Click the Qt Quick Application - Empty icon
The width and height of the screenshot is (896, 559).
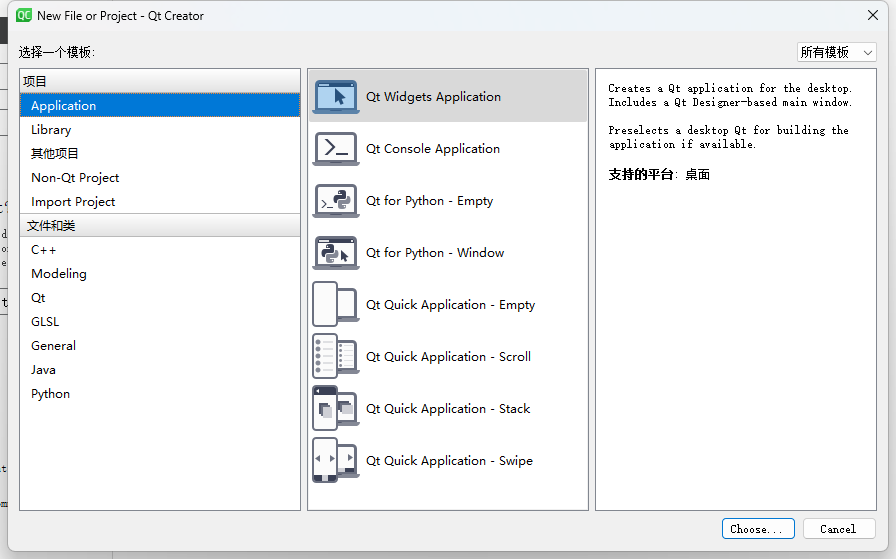point(335,304)
